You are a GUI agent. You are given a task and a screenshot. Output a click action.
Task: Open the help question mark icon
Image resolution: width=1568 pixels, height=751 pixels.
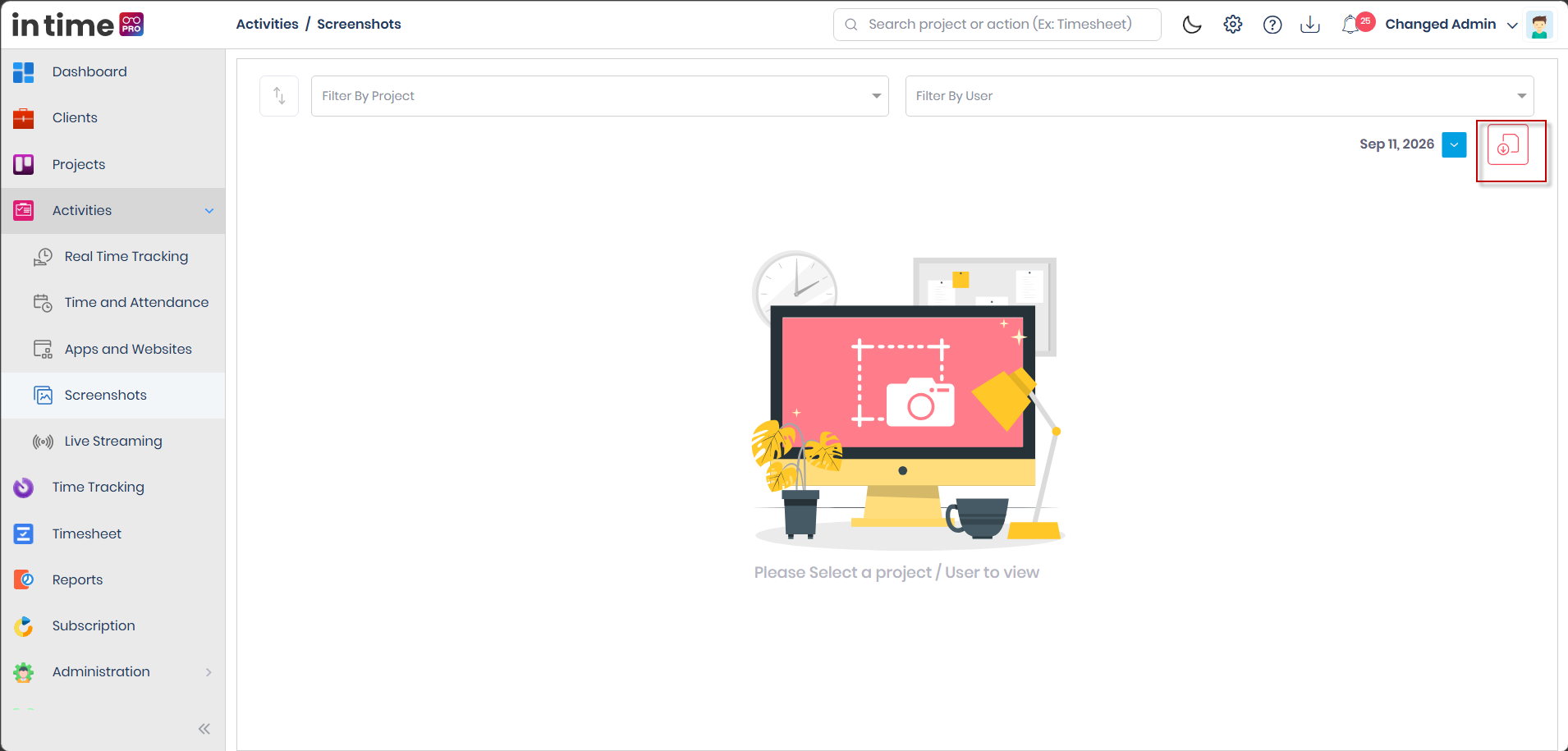[x=1272, y=25]
